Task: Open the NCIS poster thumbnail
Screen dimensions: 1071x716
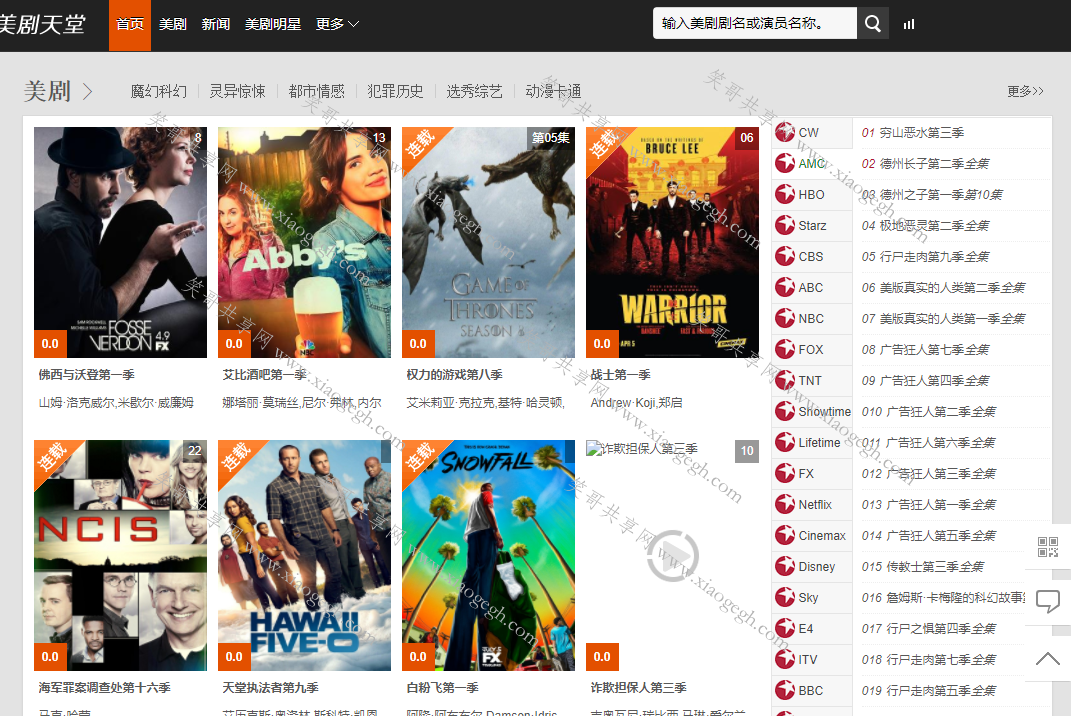Action: 120,555
